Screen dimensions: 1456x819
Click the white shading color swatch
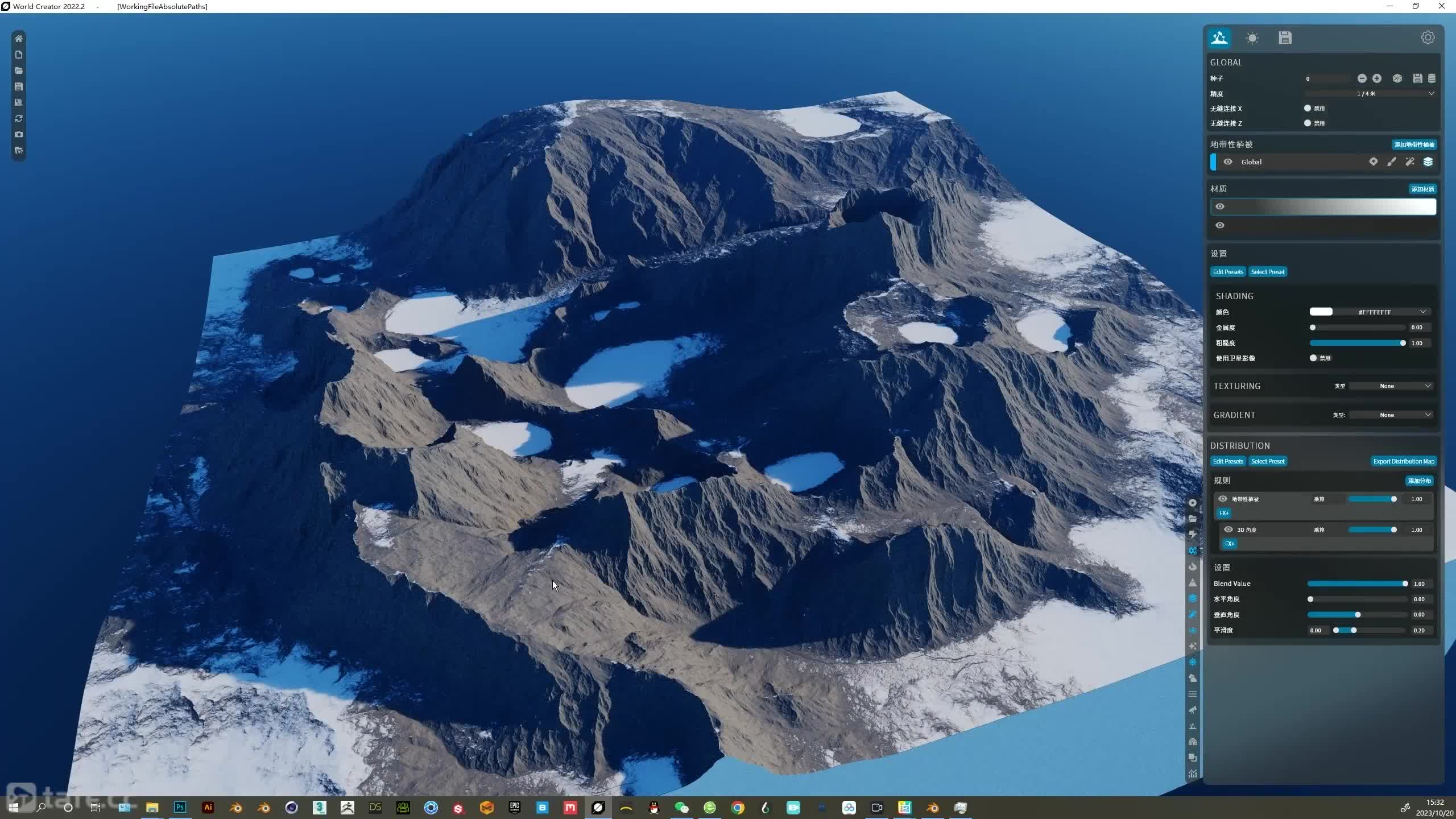coord(1321,312)
